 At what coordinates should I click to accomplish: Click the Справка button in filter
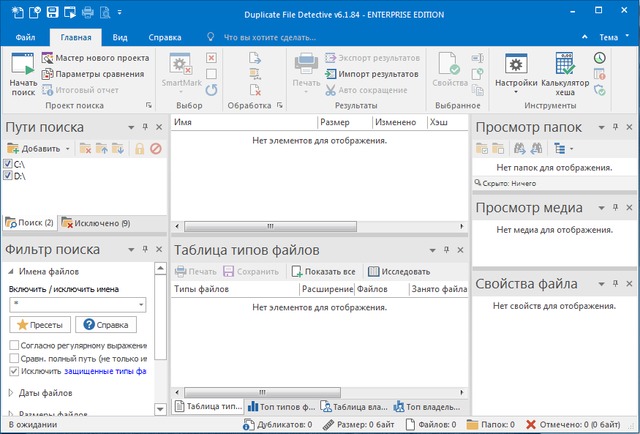pyautogui.click(x=106, y=325)
